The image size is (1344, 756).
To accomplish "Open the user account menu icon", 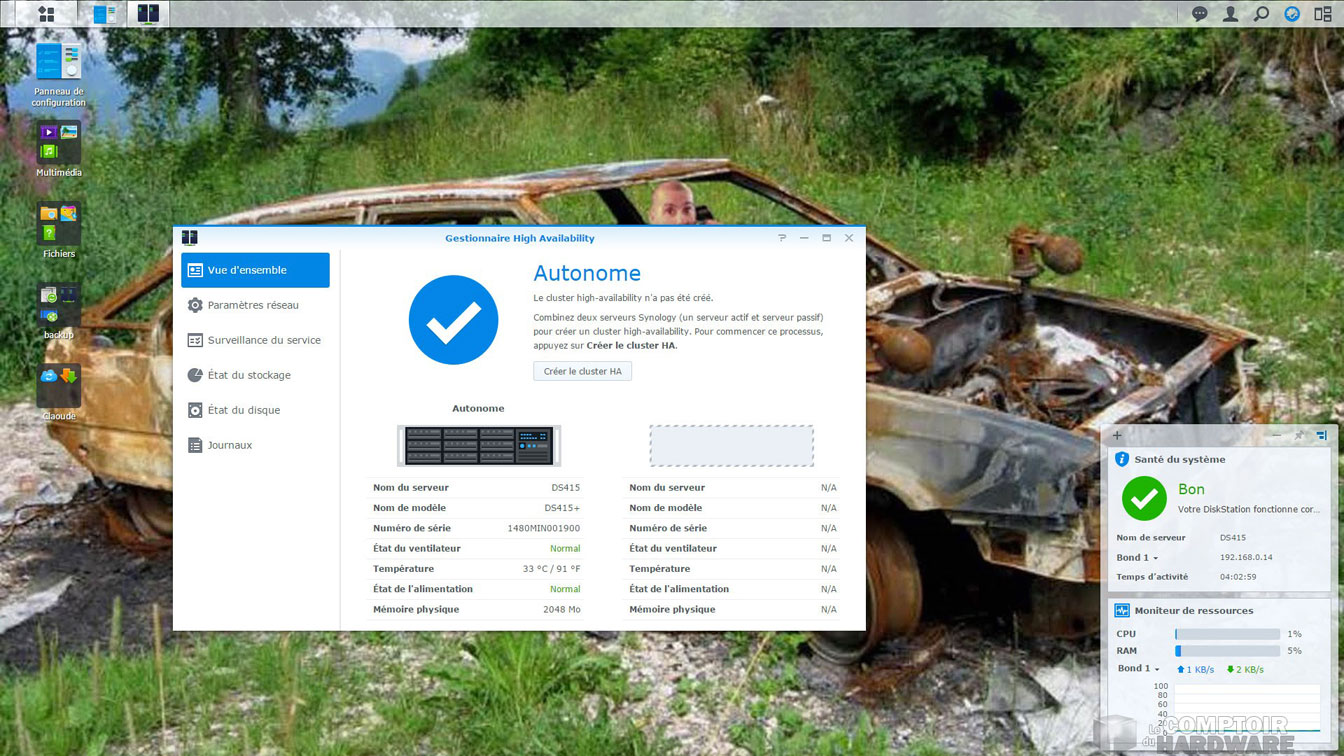I will [x=1230, y=14].
